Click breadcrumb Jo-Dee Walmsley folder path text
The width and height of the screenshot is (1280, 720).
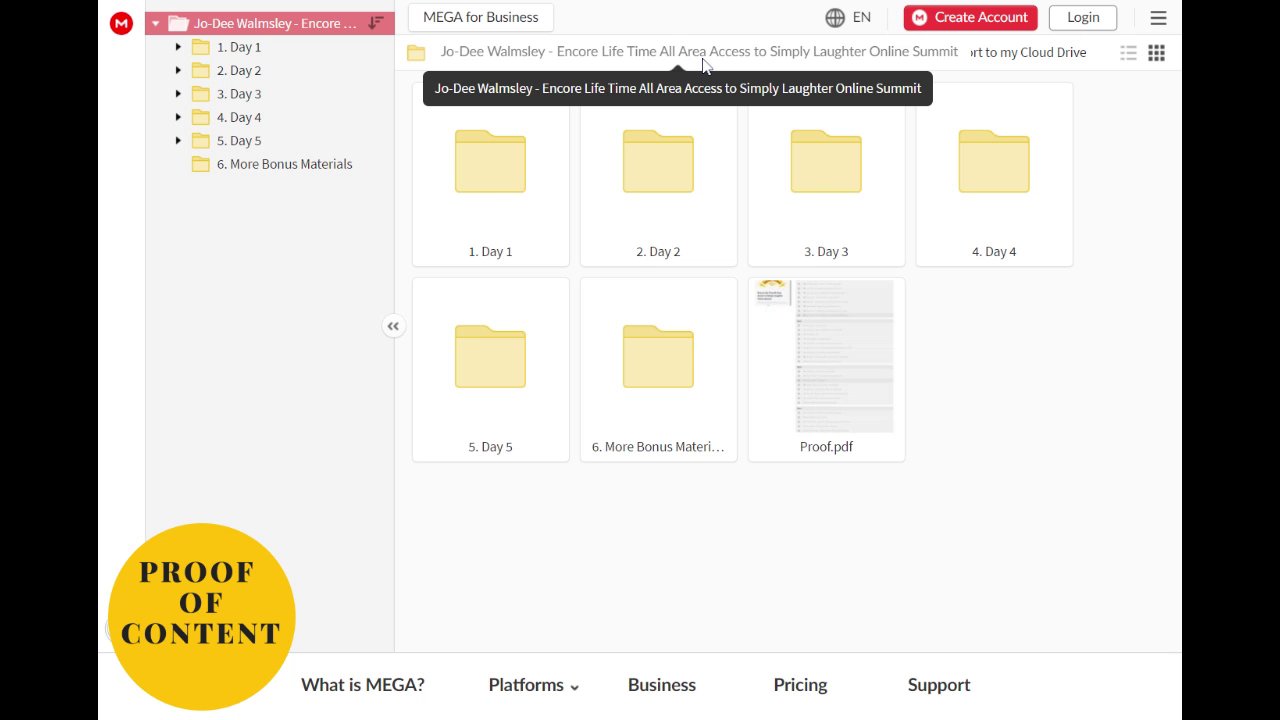tap(699, 51)
